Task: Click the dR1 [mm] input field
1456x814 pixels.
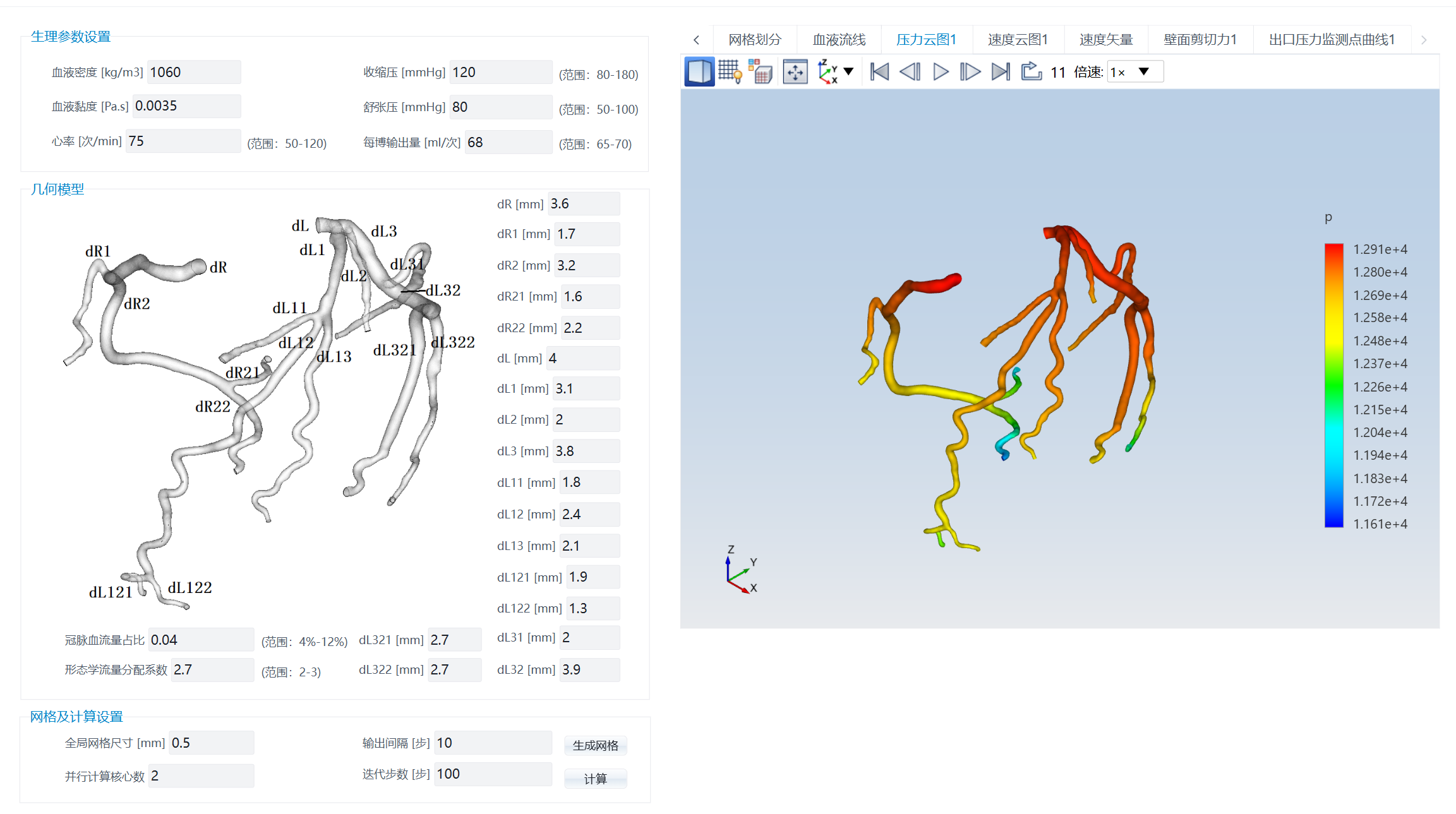Action: pos(587,234)
